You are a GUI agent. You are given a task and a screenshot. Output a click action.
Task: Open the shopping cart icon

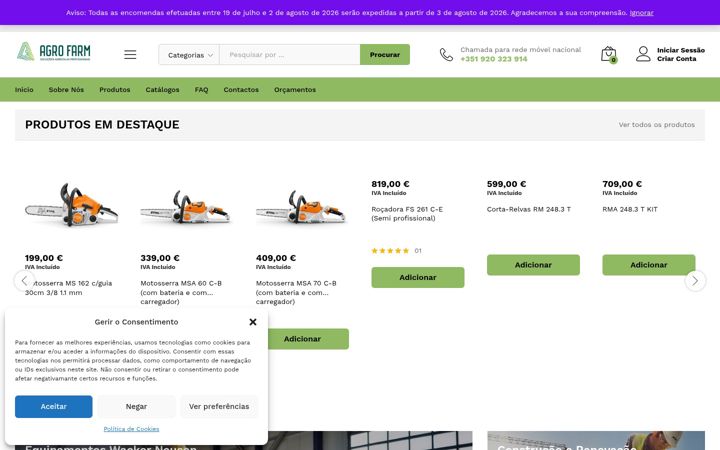point(609,55)
